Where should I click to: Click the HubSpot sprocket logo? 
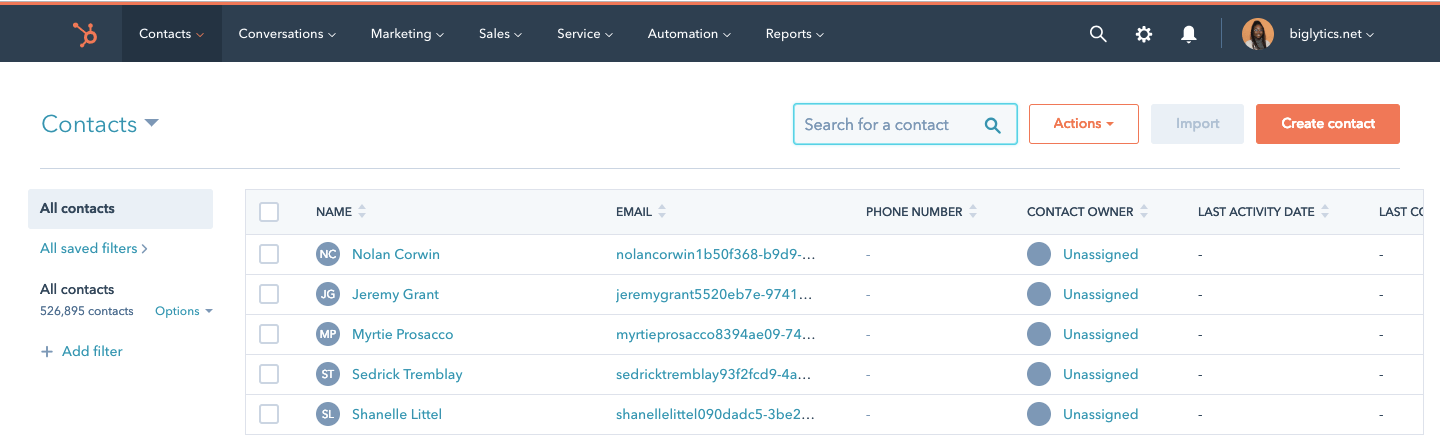tap(85, 34)
